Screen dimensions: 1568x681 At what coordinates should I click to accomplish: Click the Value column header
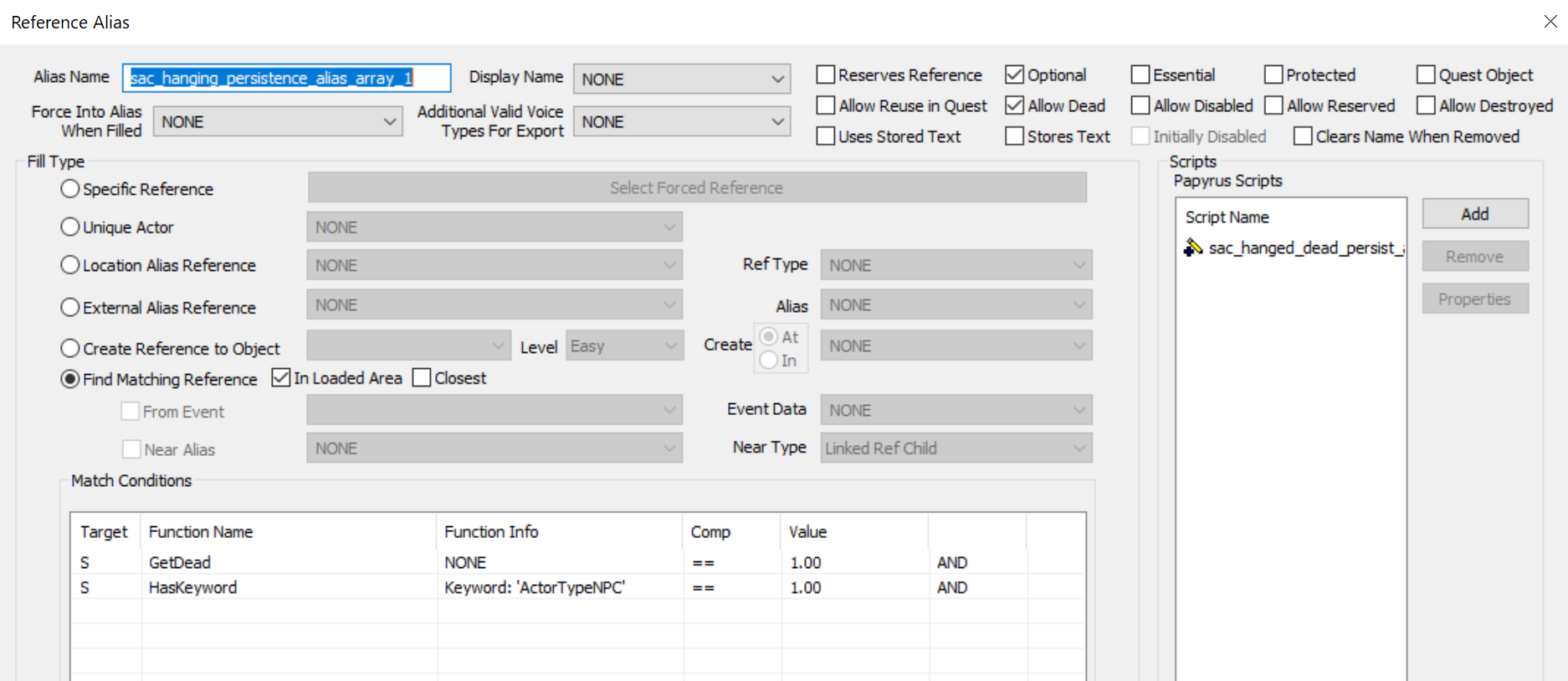(x=854, y=531)
